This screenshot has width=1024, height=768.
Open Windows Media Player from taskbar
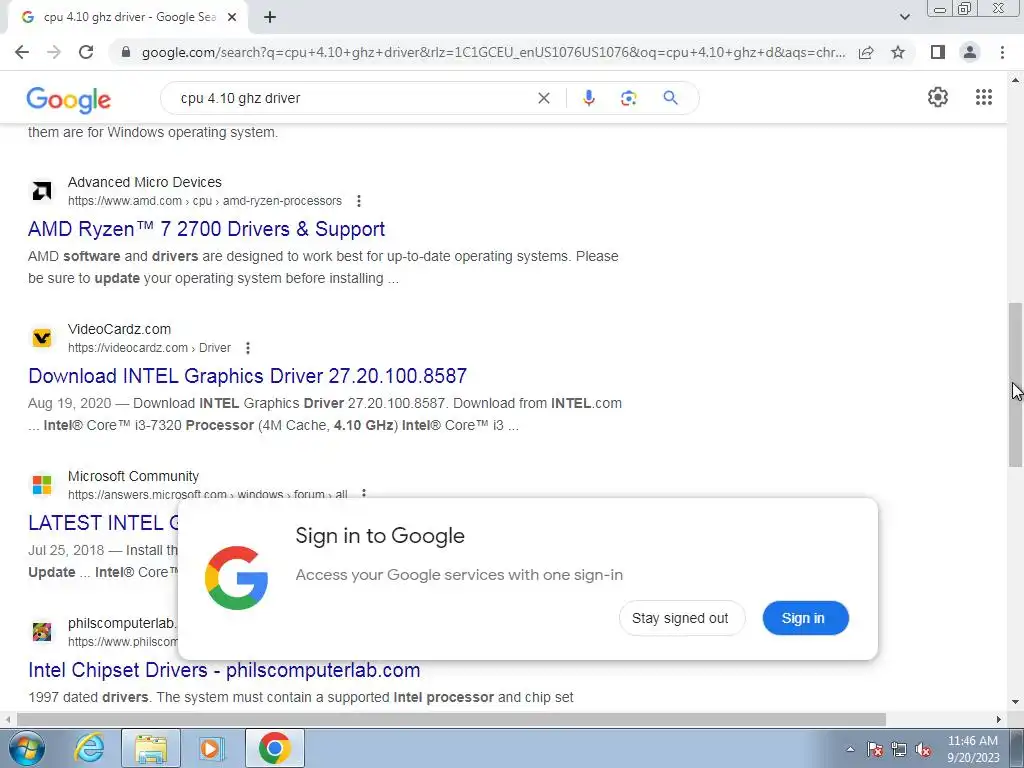point(211,748)
